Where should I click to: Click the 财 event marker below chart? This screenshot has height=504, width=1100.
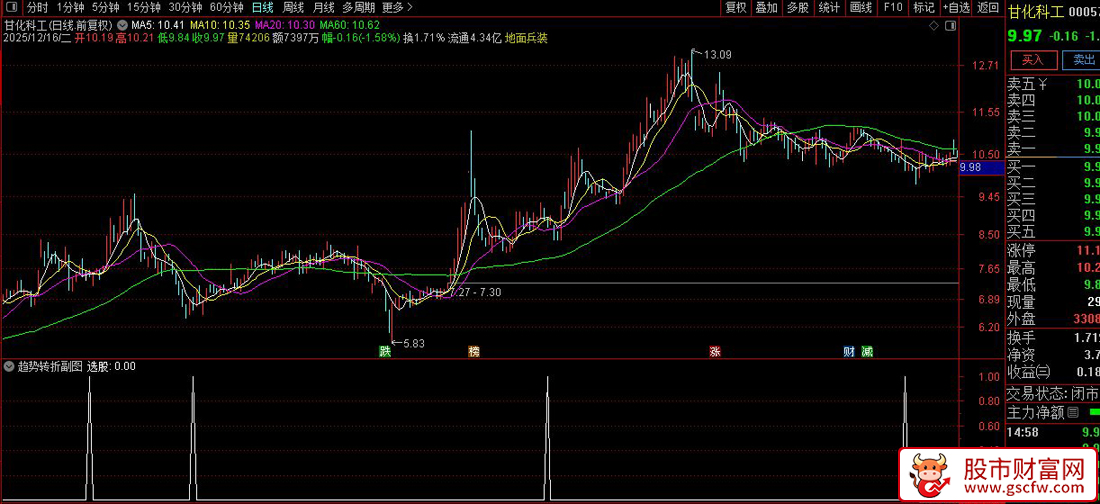point(847,350)
